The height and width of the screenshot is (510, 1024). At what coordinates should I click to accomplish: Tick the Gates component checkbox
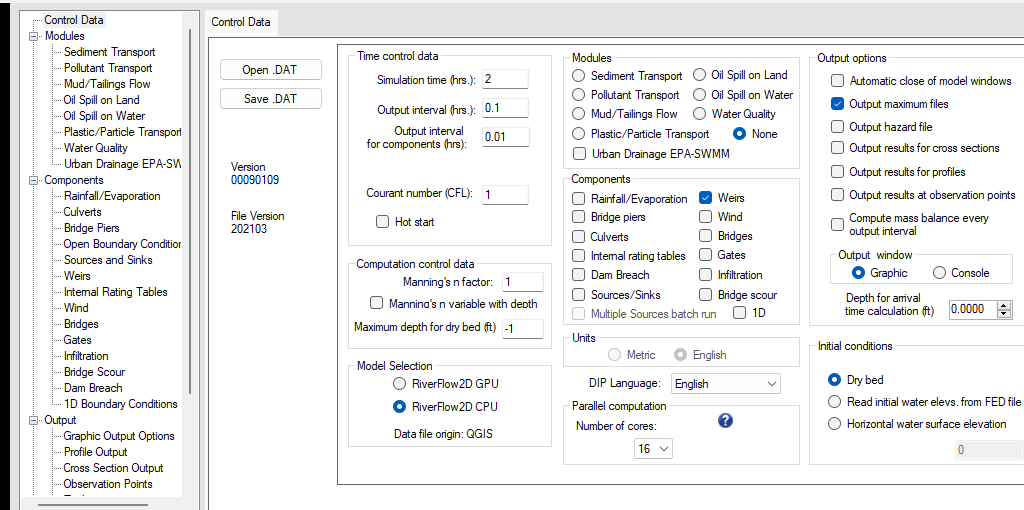click(705, 255)
